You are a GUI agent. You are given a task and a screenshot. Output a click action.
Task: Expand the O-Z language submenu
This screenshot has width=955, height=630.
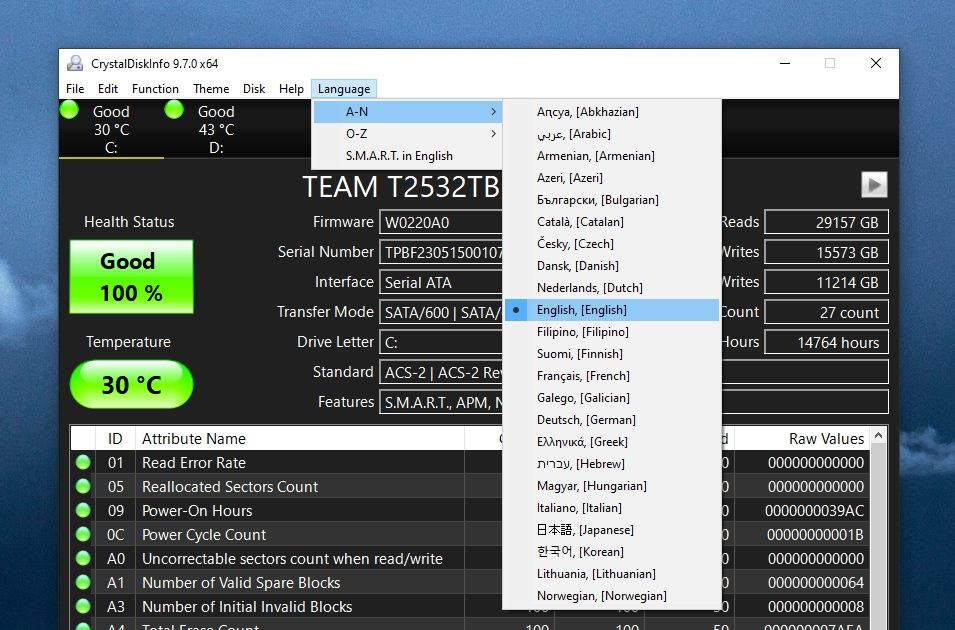click(x=407, y=133)
